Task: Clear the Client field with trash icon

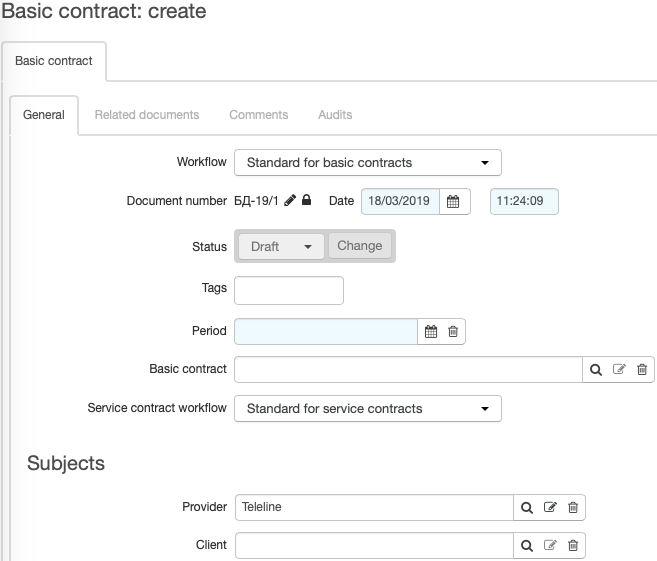Action: click(573, 545)
